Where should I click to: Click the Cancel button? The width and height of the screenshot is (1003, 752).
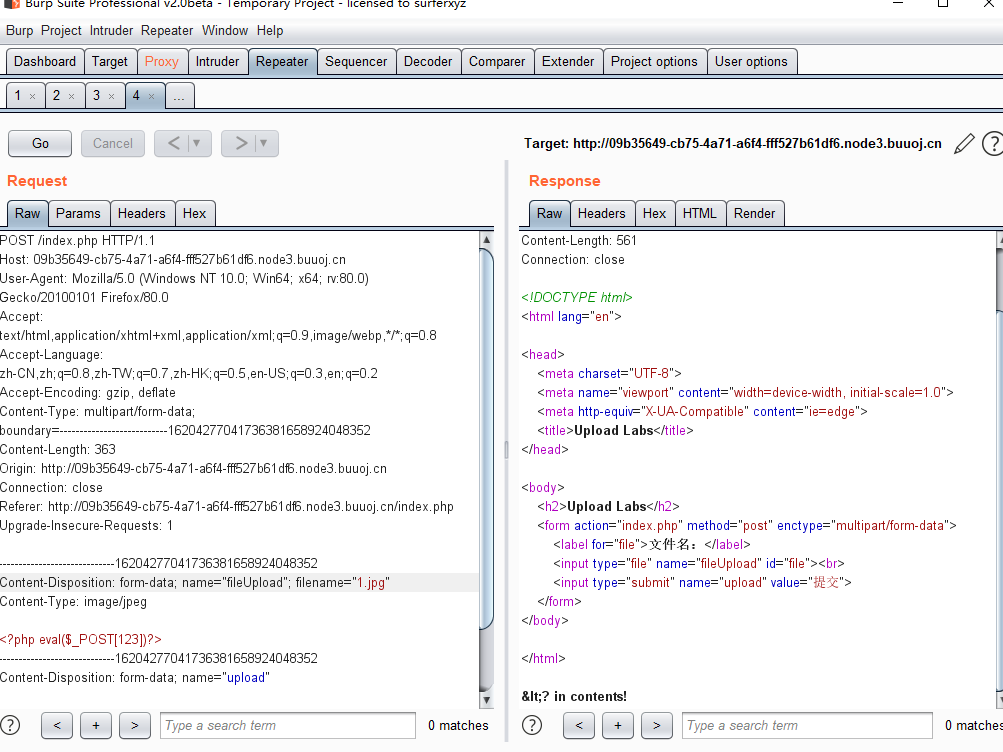coord(113,143)
